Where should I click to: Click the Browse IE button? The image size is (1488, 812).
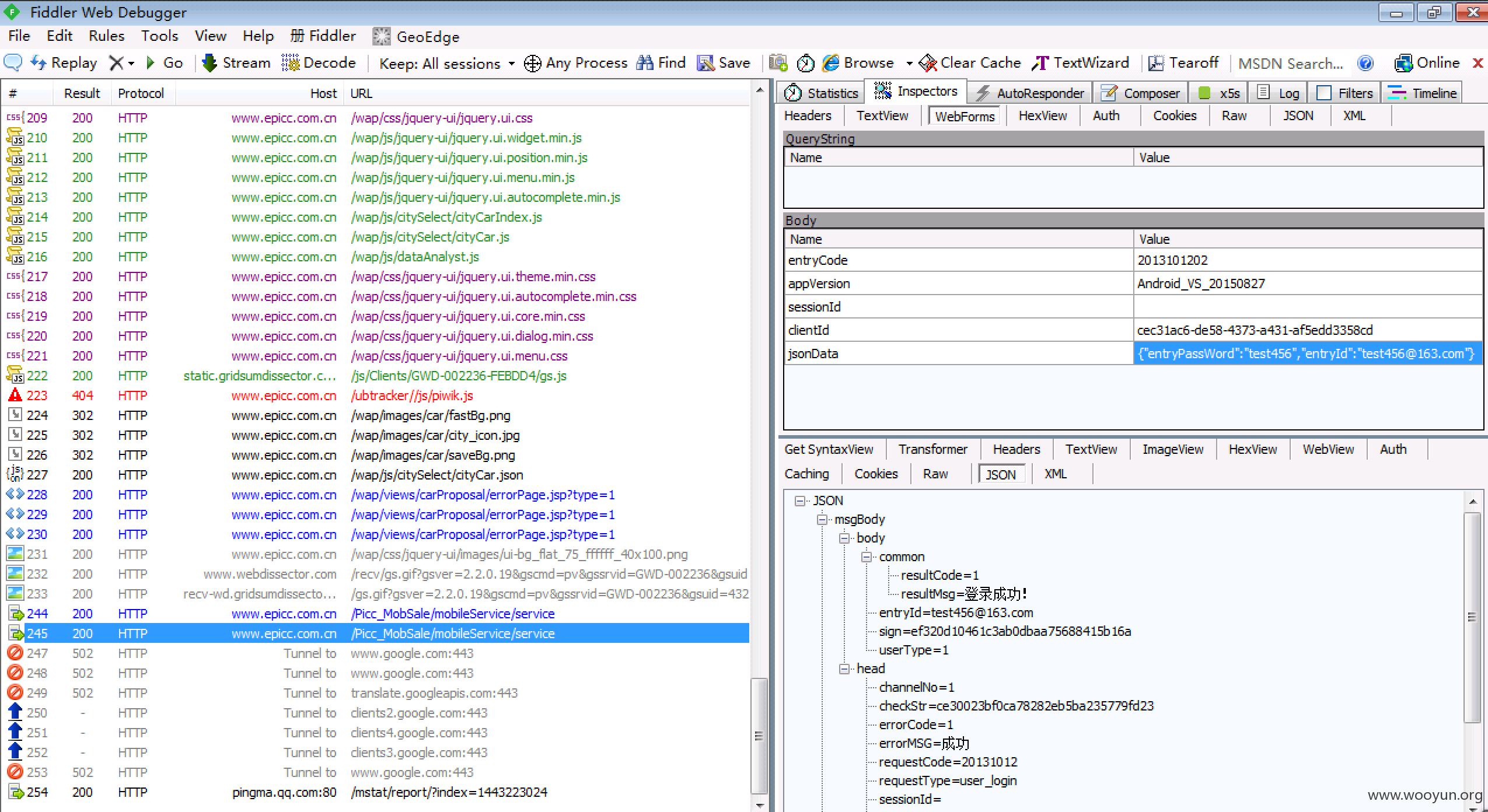coord(858,62)
